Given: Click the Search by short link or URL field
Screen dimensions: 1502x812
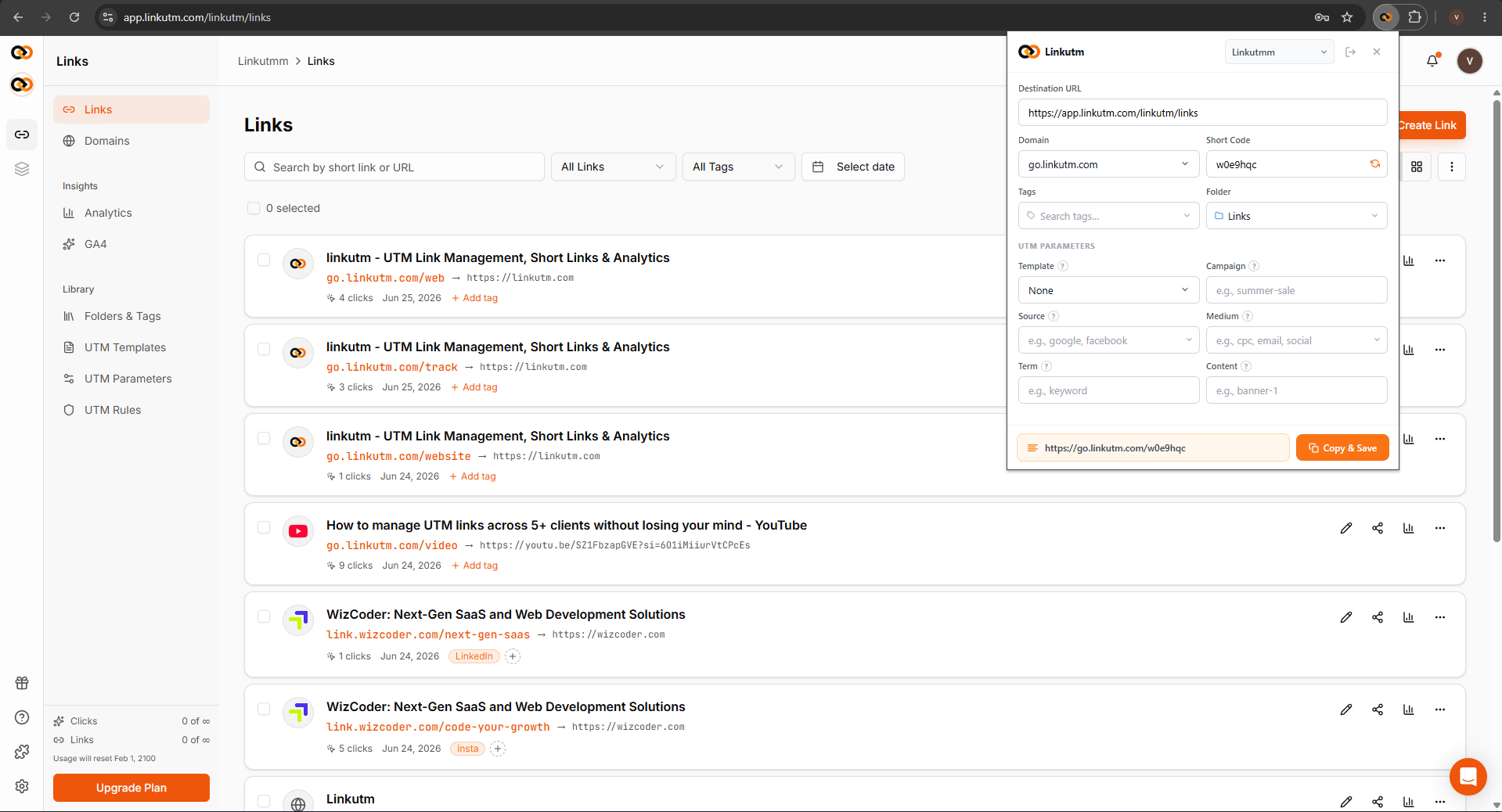Looking at the screenshot, I should tap(394, 167).
